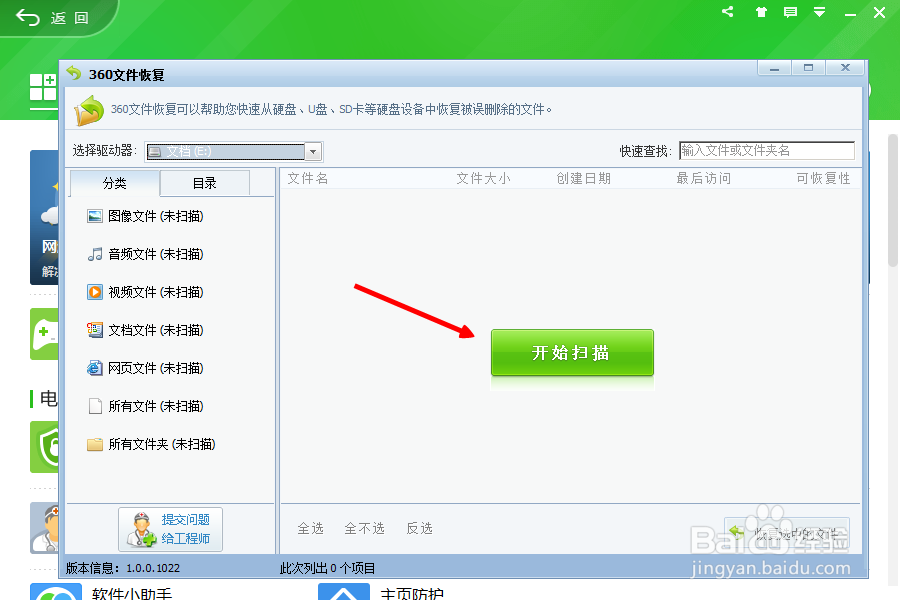Image resolution: width=900 pixels, height=600 pixels.
Task: Click the dropdown arrow of drive selector
Action: [313, 152]
